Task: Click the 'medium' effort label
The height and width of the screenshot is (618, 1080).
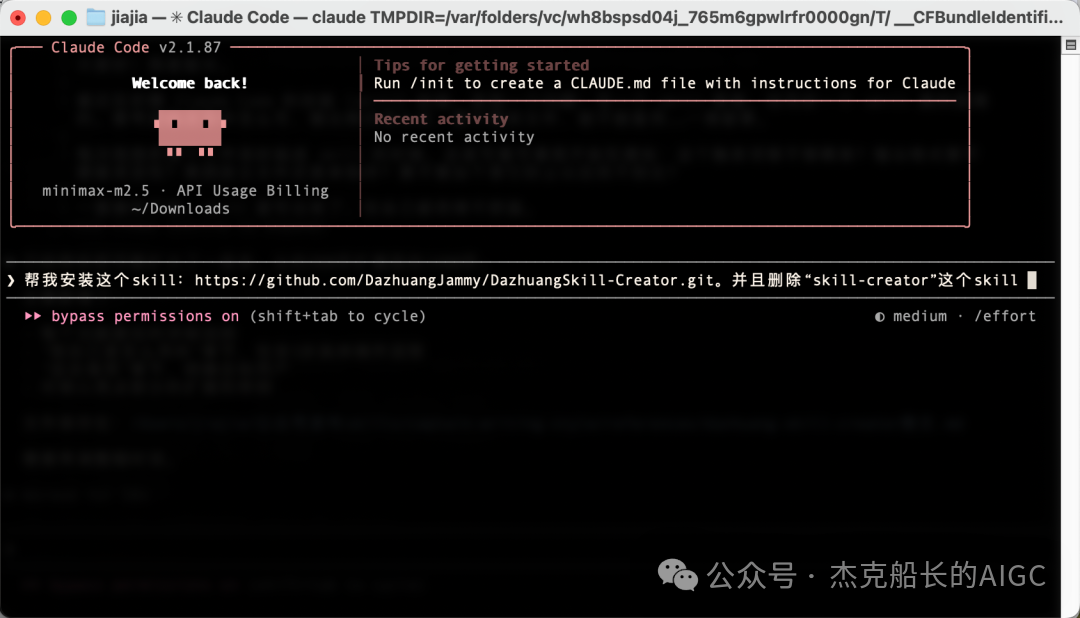Action: [x=920, y=316]
